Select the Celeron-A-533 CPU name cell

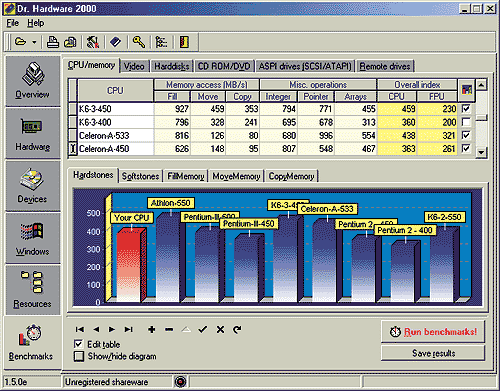[x=115, y=135]
